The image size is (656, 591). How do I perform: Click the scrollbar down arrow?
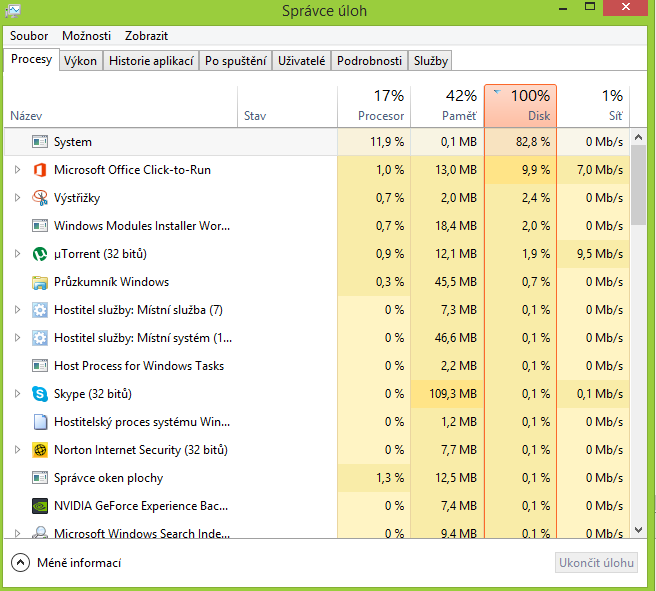638,530
